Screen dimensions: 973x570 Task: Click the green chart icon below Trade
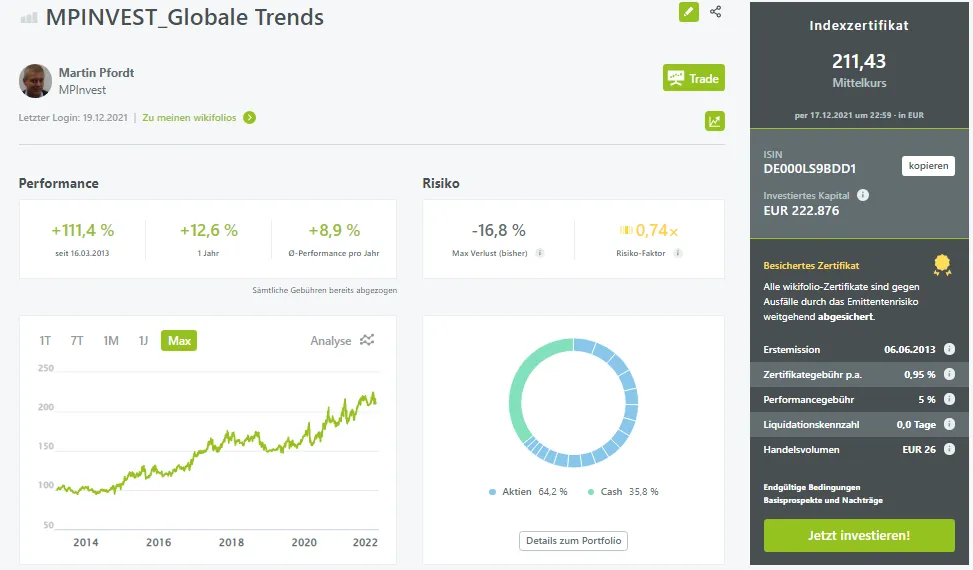[715, 121]
